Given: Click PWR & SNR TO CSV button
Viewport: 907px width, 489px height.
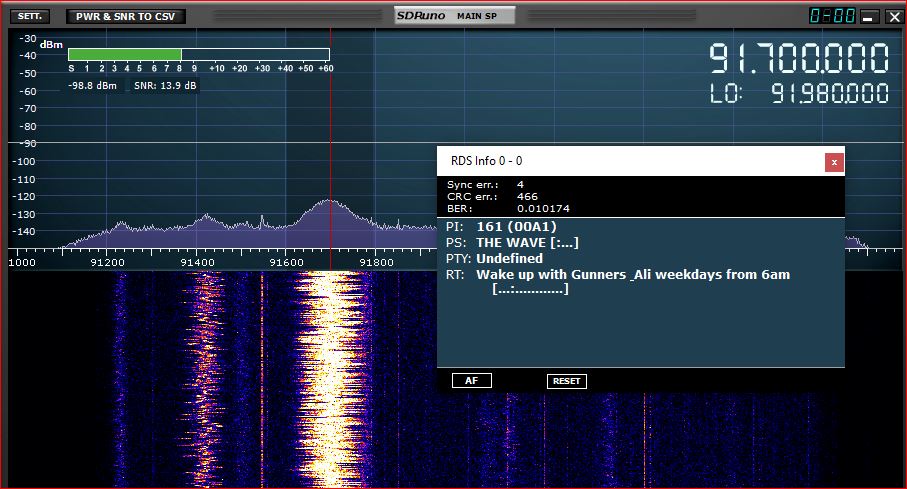Looking at the screenshot, I should (x=126, y=16).
